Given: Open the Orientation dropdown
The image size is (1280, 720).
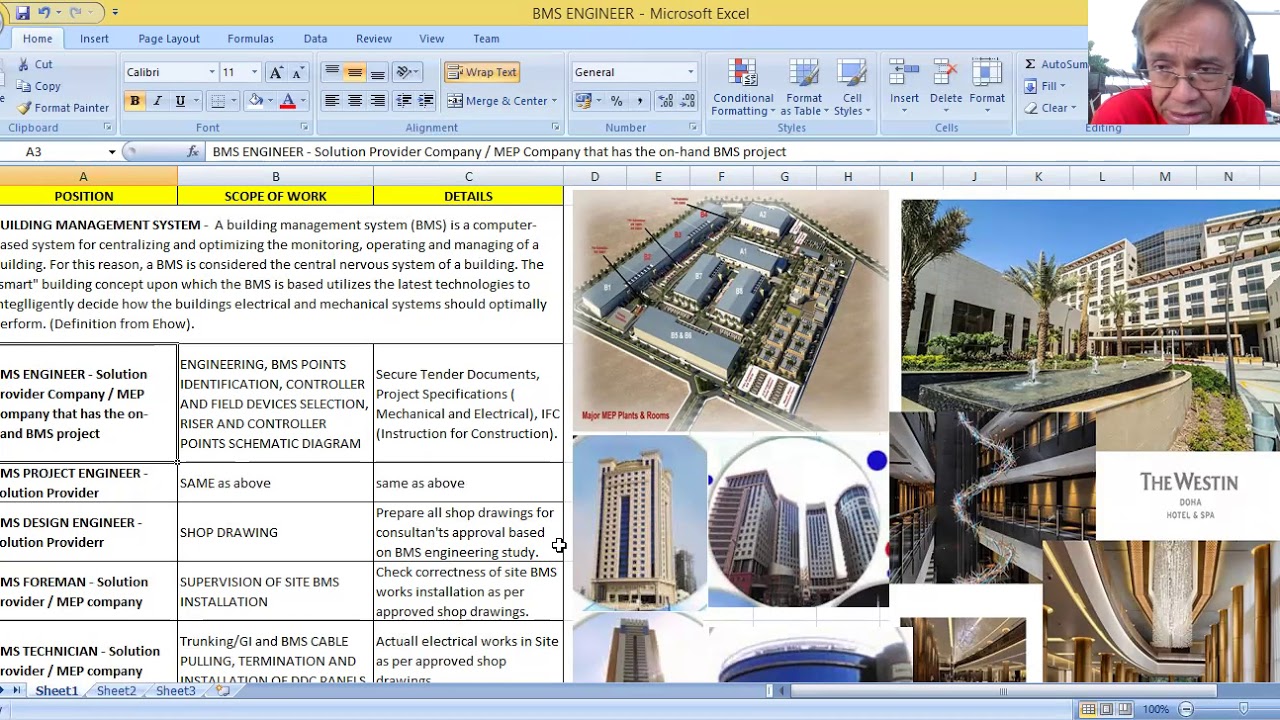Looking at the screenshot, I should point(407,72).
